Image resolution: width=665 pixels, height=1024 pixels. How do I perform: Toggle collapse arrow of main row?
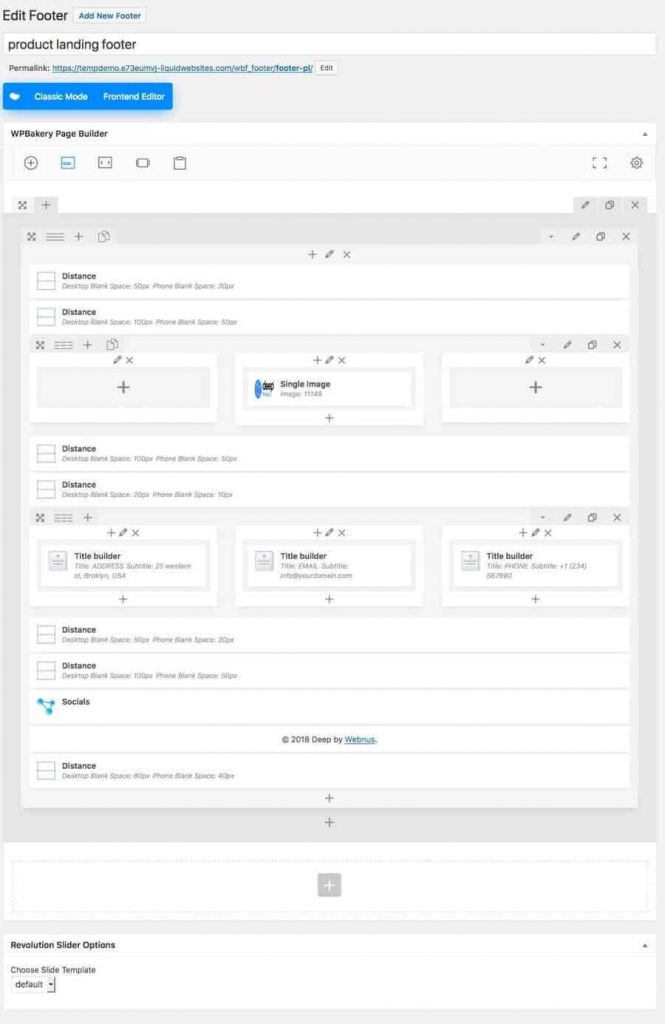[551, 237]
